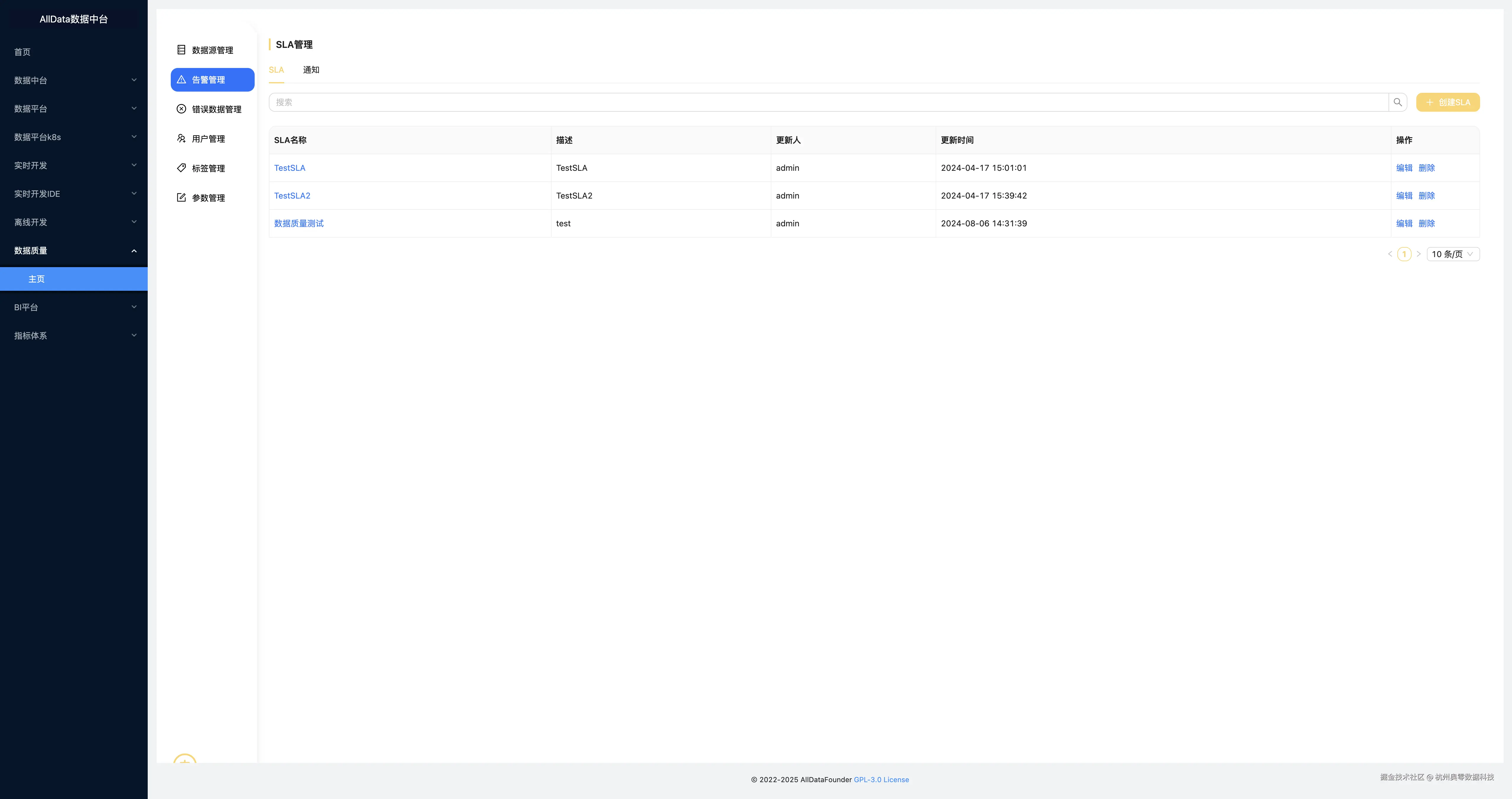Click the circled X icon for 错误数据管理
1512x799 pixels.
pos(181,109)
